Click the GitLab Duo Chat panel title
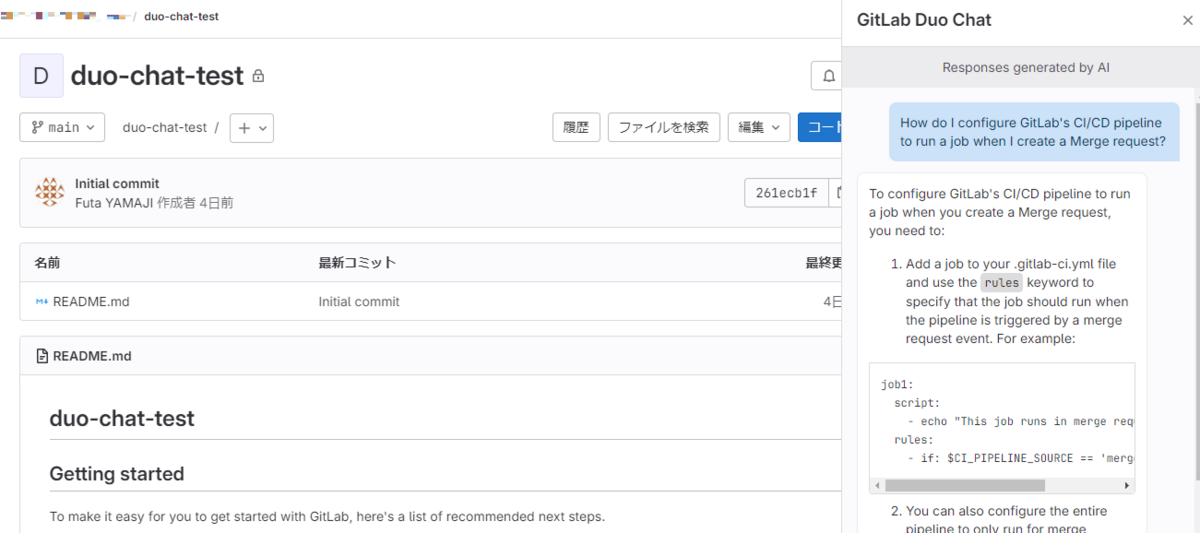The width and height of the screenshot is (1200, 533). [x=924, y=20]
